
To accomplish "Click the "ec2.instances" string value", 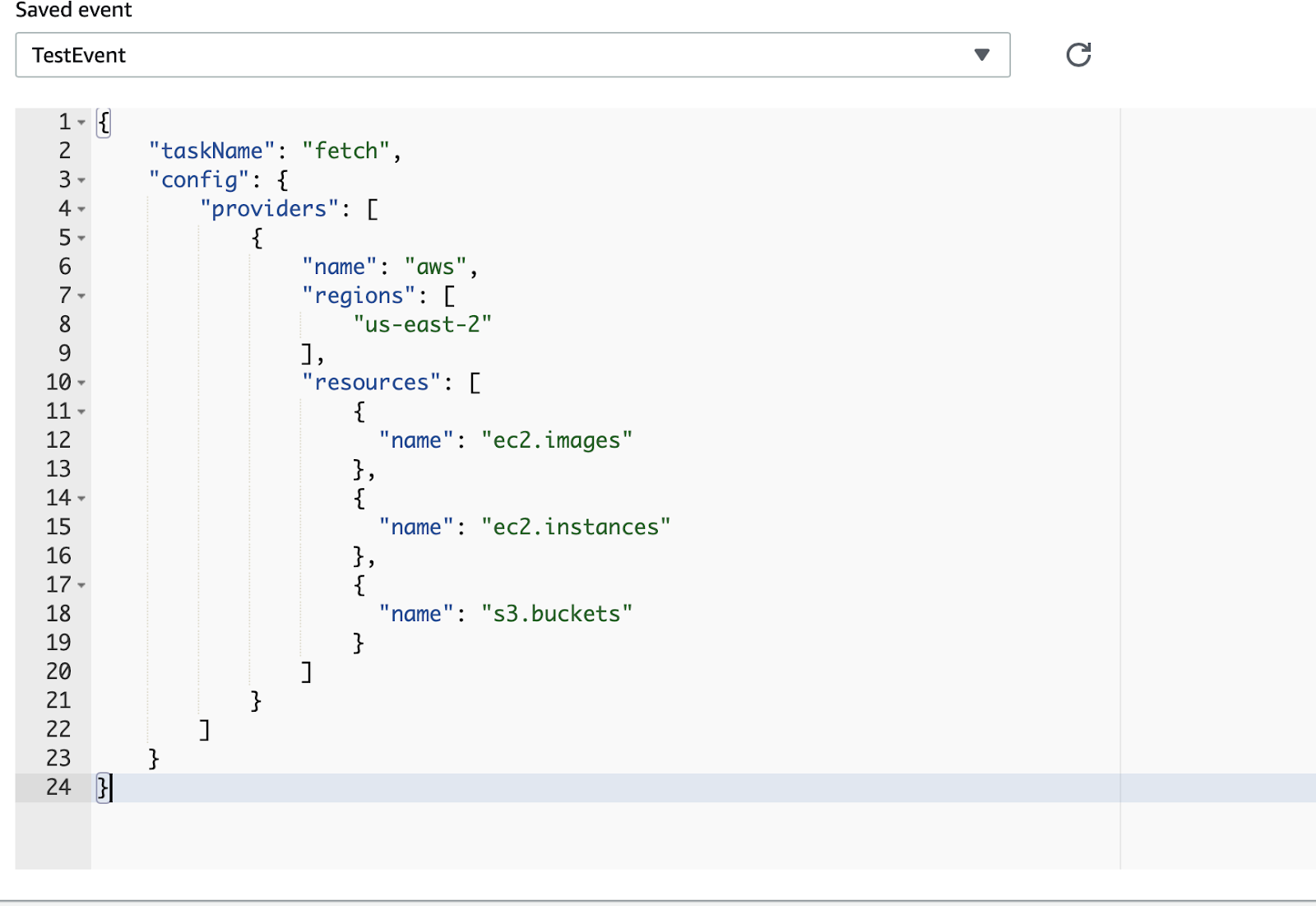I will coord(576,527).
